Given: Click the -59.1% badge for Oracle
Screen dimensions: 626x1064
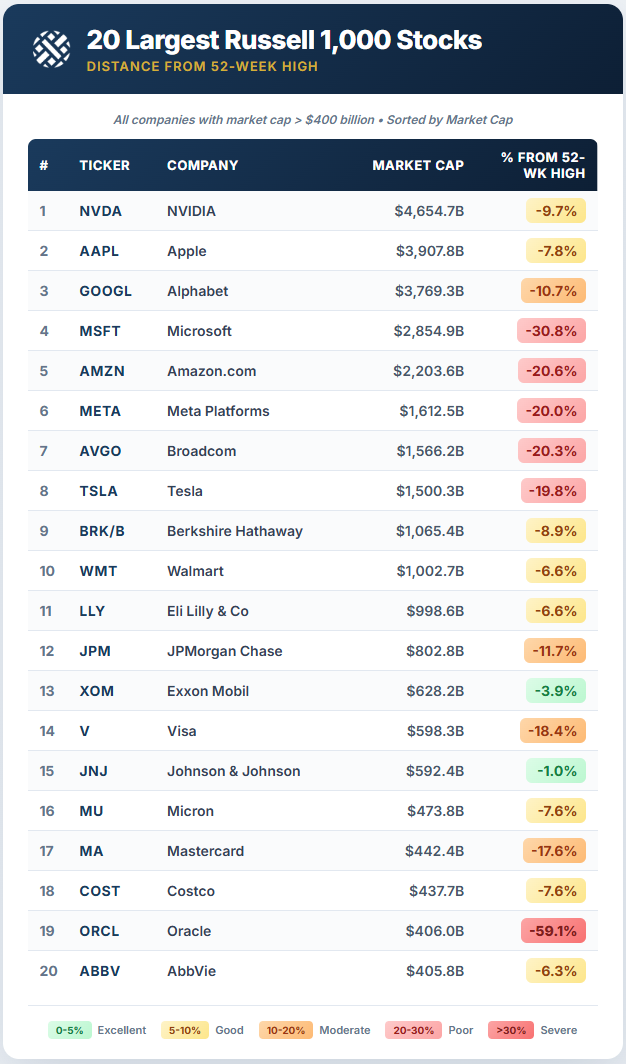Looking at the screenshot, I should tap(553, 931).
